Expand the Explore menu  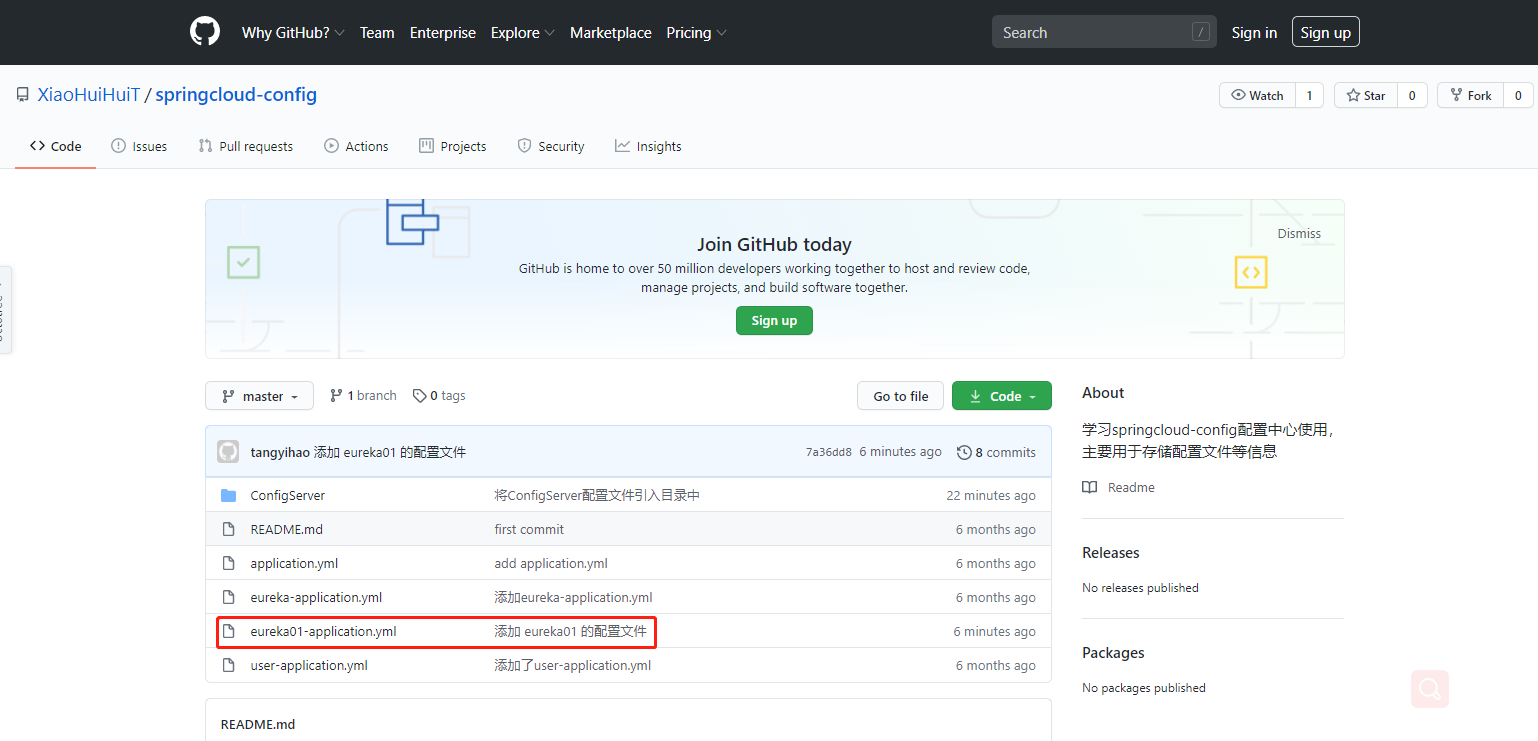[x=523, y=32]
